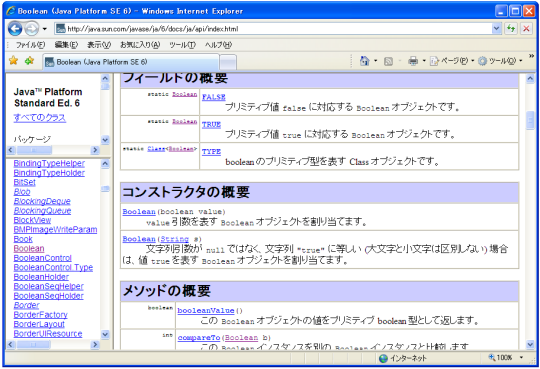Open the BooleanControl.Type class link
The height and width of the screenshot is (369, 540).
click(x=53, y=267)
